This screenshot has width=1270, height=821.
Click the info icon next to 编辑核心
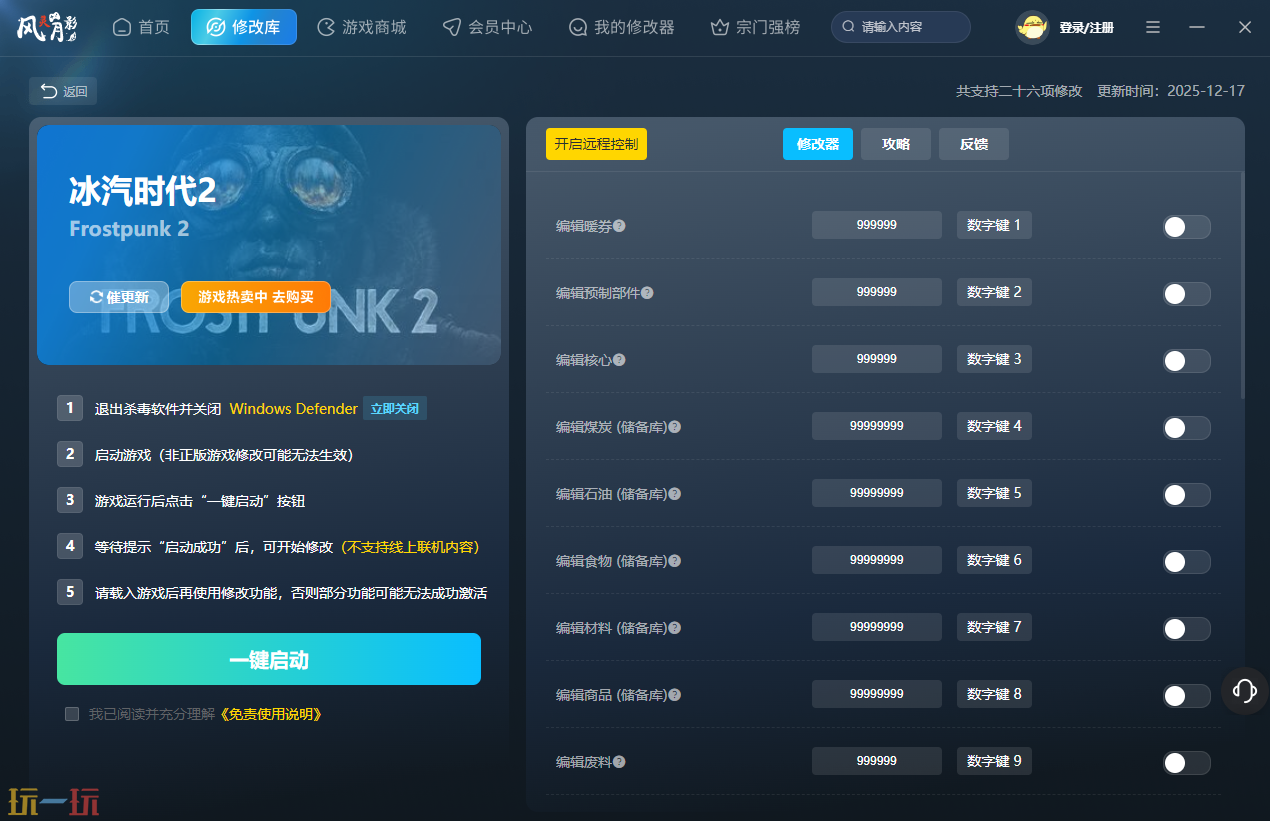(x=619, y=360)
